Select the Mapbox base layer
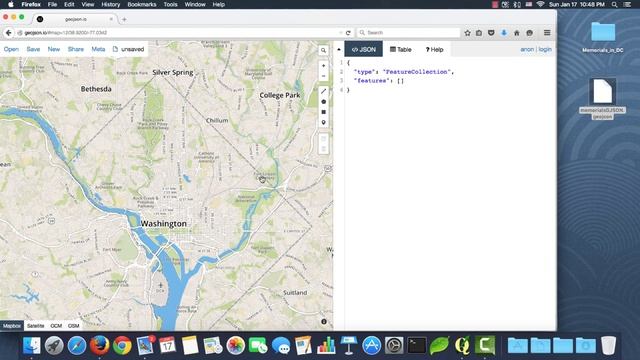Screen dimensions: 640x360 12,326
